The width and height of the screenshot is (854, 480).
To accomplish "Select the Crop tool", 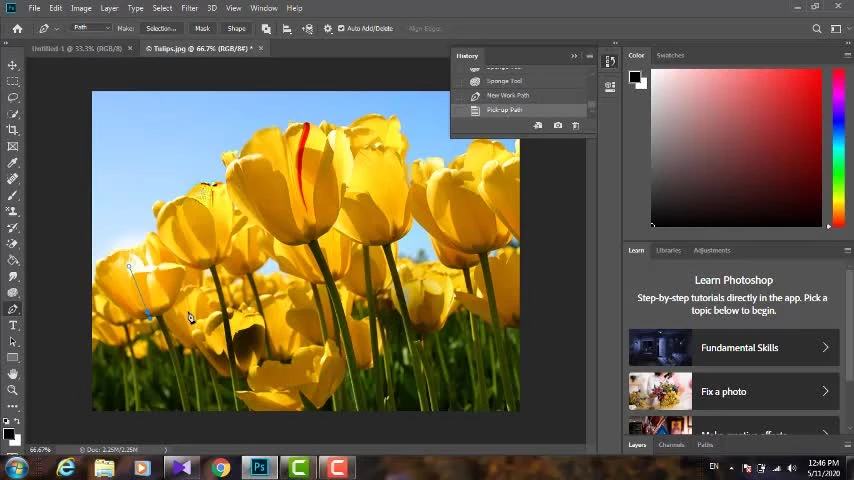I will 13,130.
